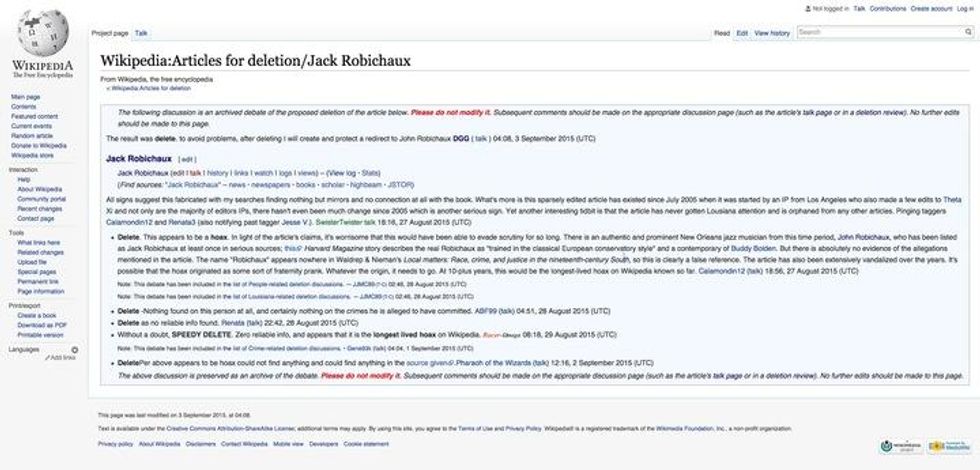Open Current events sidebar link
980x470 pixels.
(31, 126)
